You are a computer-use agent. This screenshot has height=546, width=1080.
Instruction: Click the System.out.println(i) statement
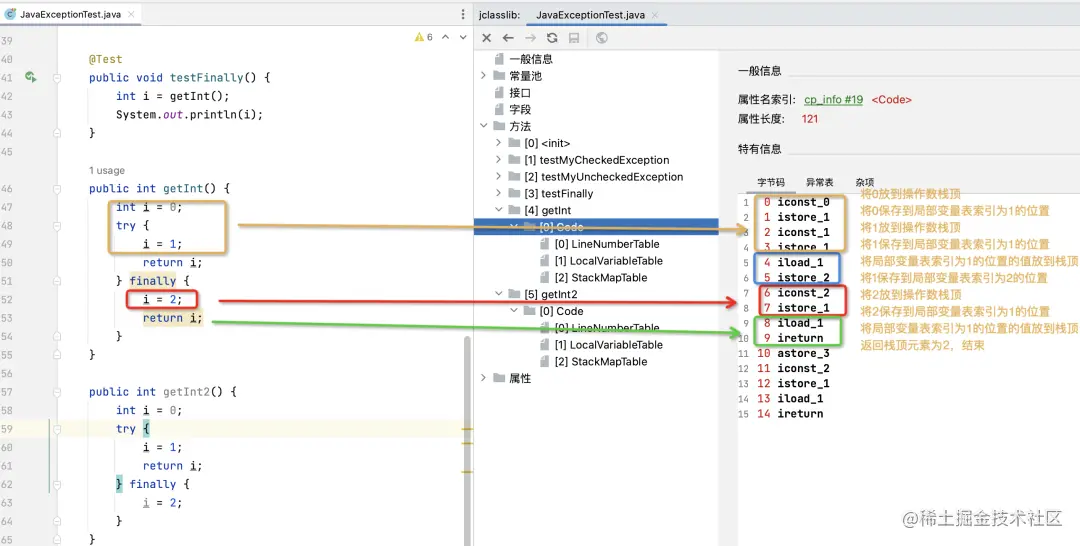pos(189,115)
